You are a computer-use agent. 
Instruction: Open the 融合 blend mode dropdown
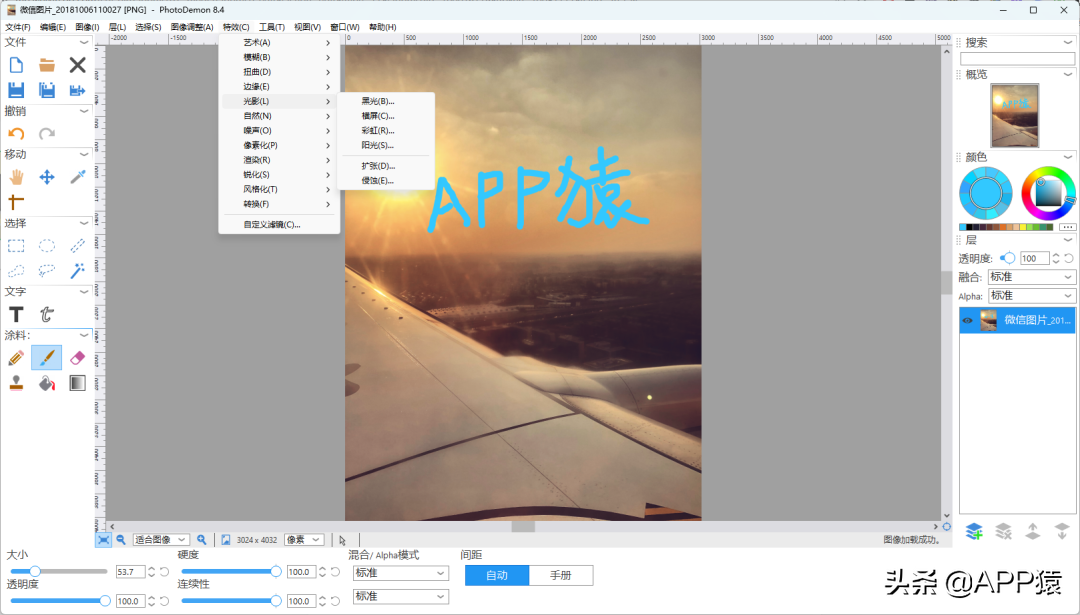(1031, 277)
